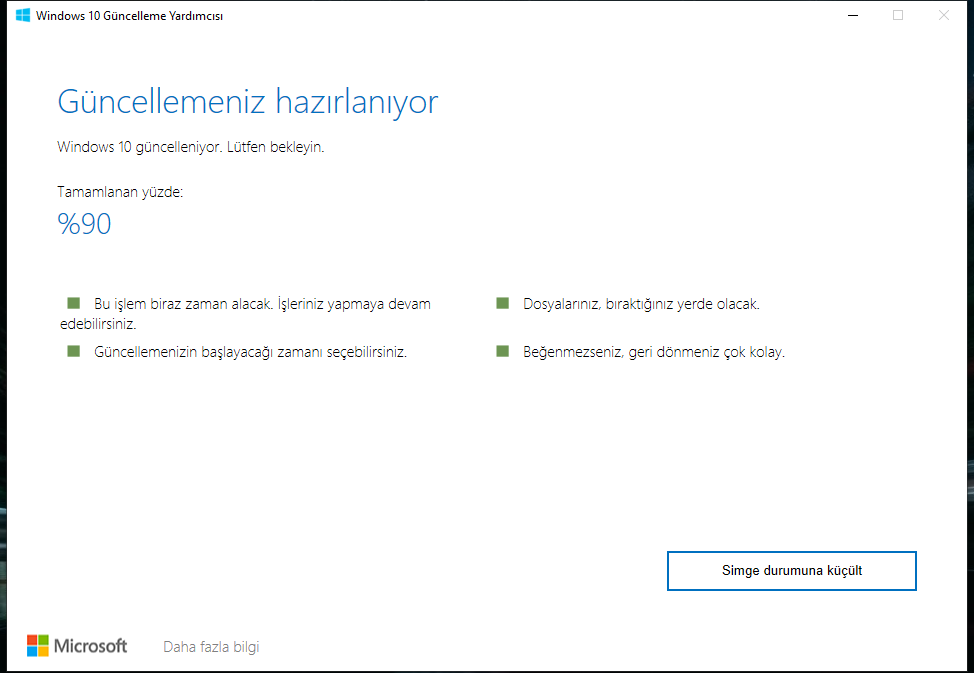Image resolution: width=974 pixels, height=673 pixels.
Task: Click text Beğenmezseniz, geri dönmeniz çok kolay.
Action: (654, 352)
